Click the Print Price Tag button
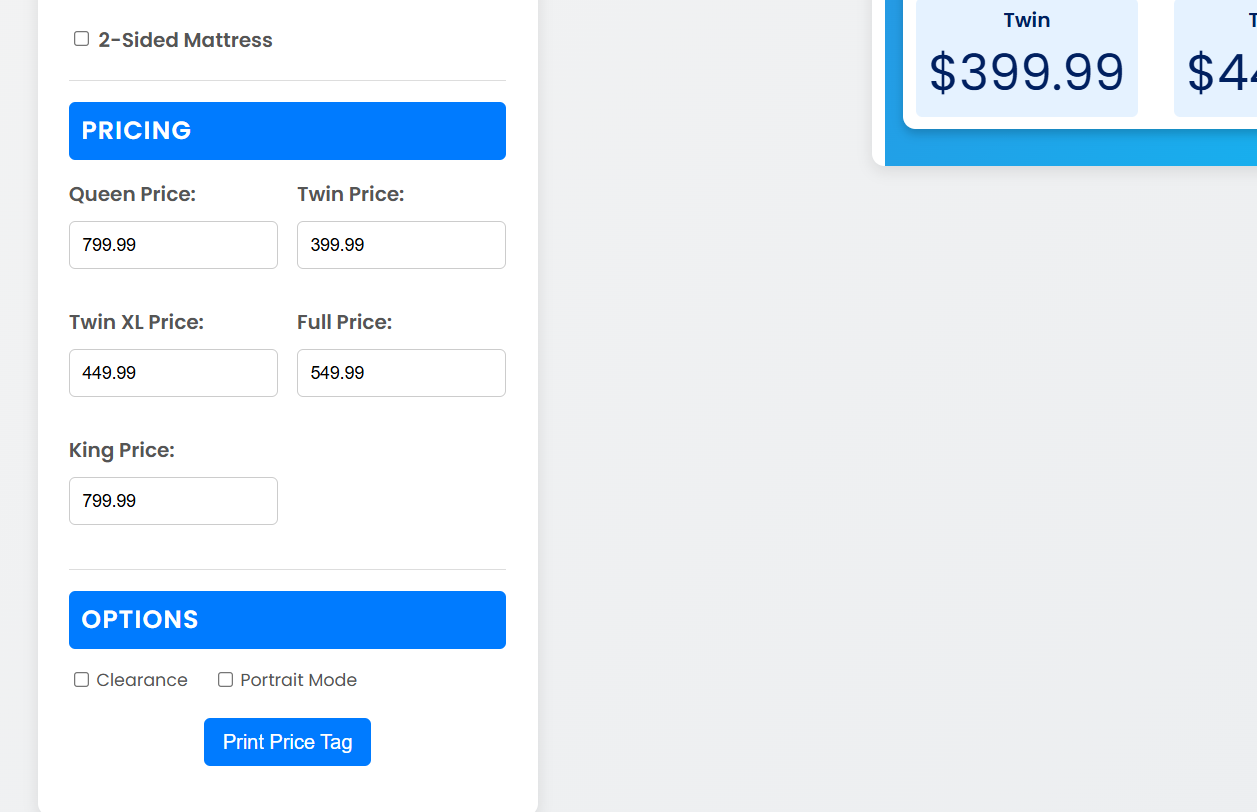This screenshot has width=1257, height=812. 287,741
